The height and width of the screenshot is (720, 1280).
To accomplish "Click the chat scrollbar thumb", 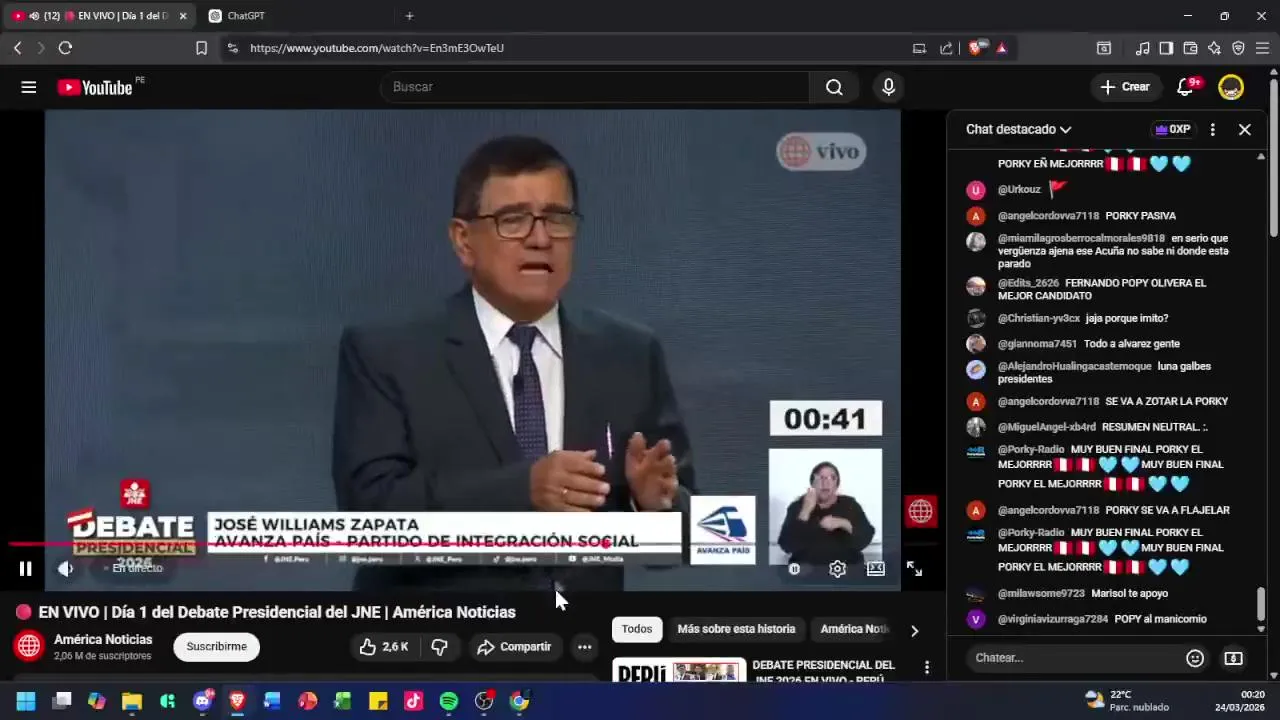I will click(x=1261, y=604).
